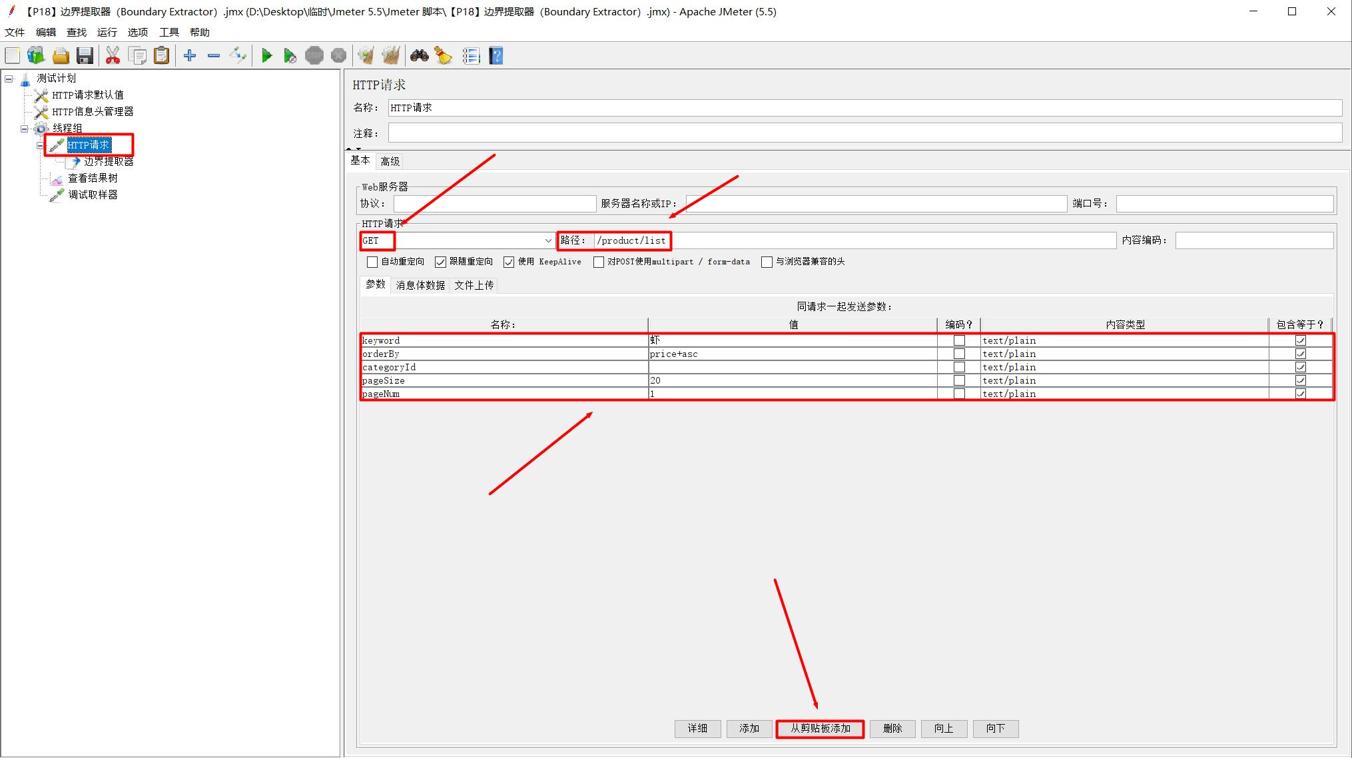Click the scissors Cut icon
1352x758 pixels.
click(x=112, y=56)
